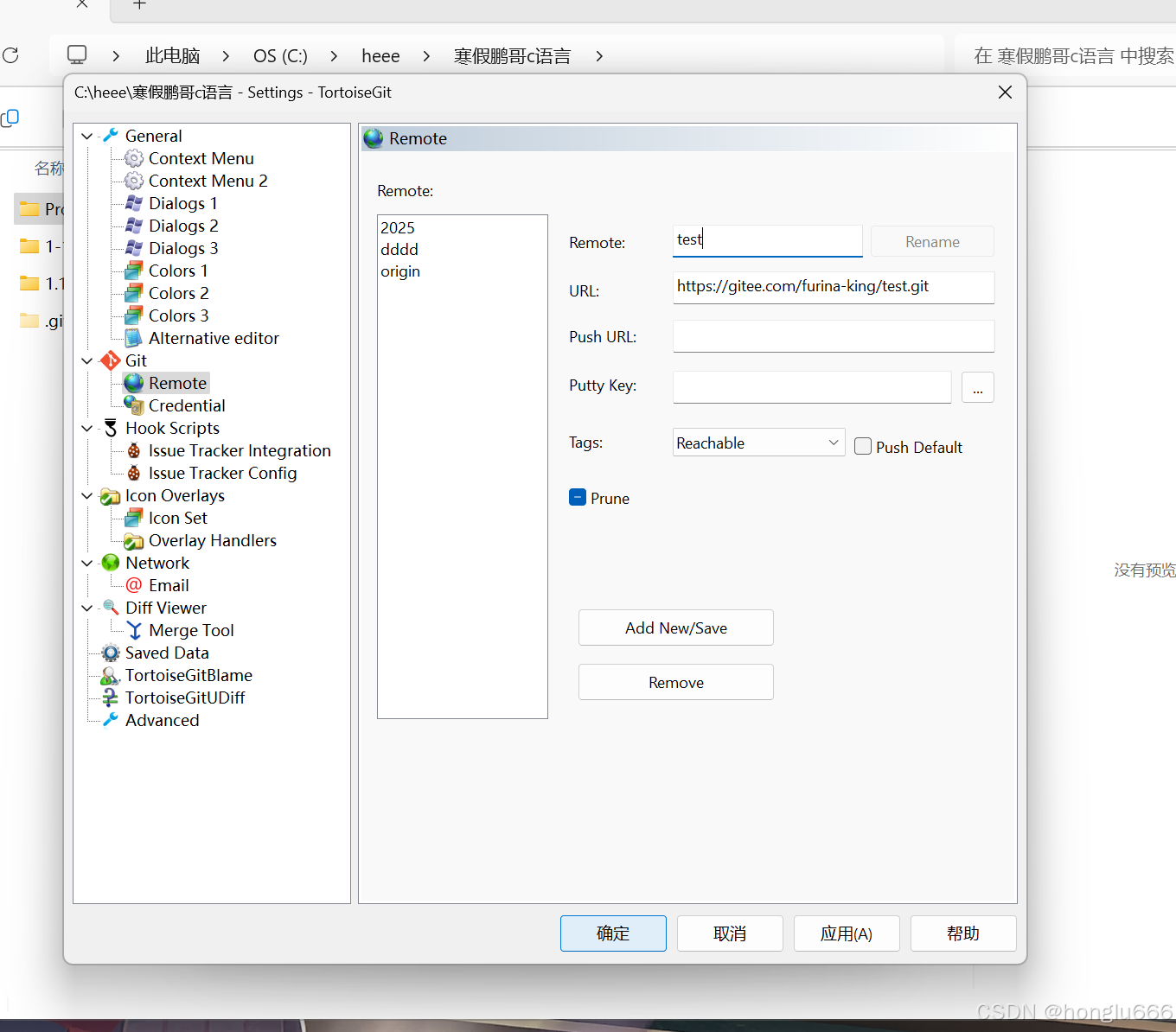Image resolution: width=1176 pixels, height=1032 pixels.
Task: Click the globe icon next to Remote tree node
Action: point(134,383)
